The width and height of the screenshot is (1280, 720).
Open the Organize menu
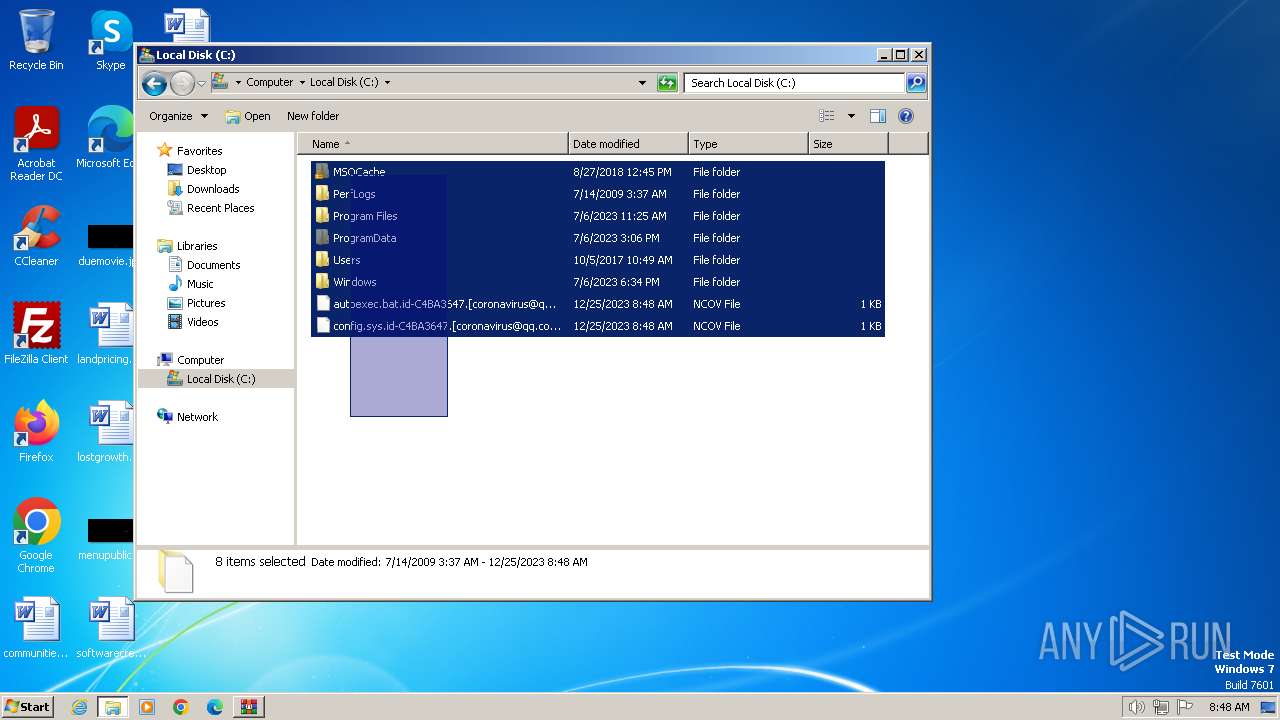point(178,116)
